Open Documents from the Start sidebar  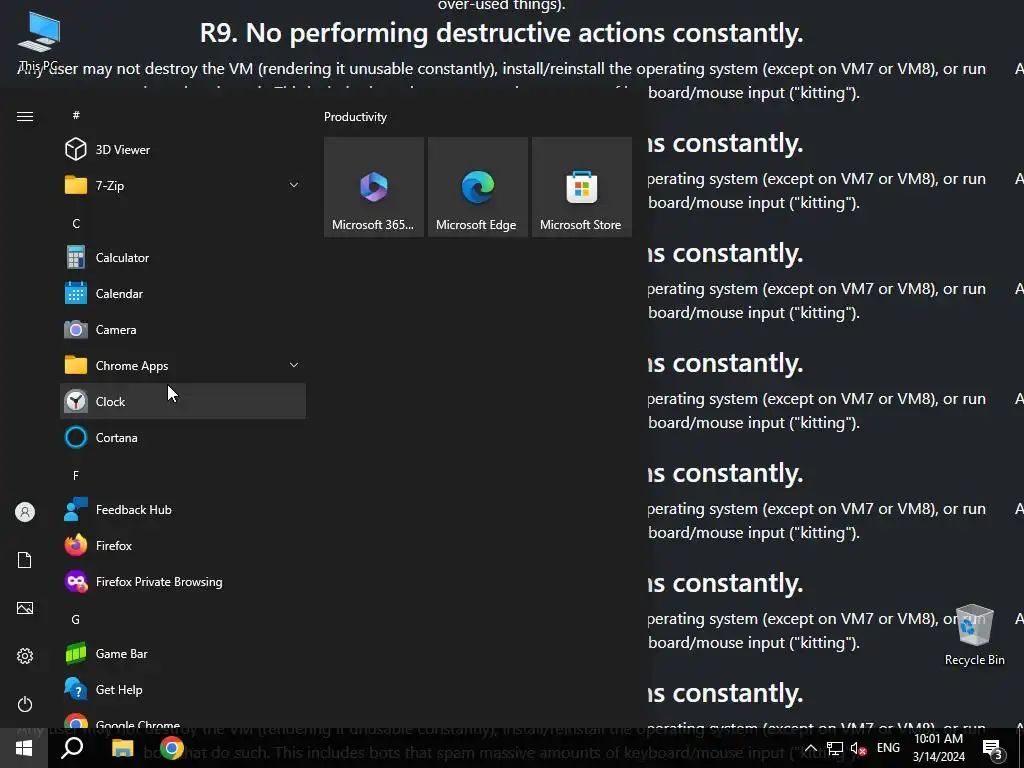click(25, 560)
